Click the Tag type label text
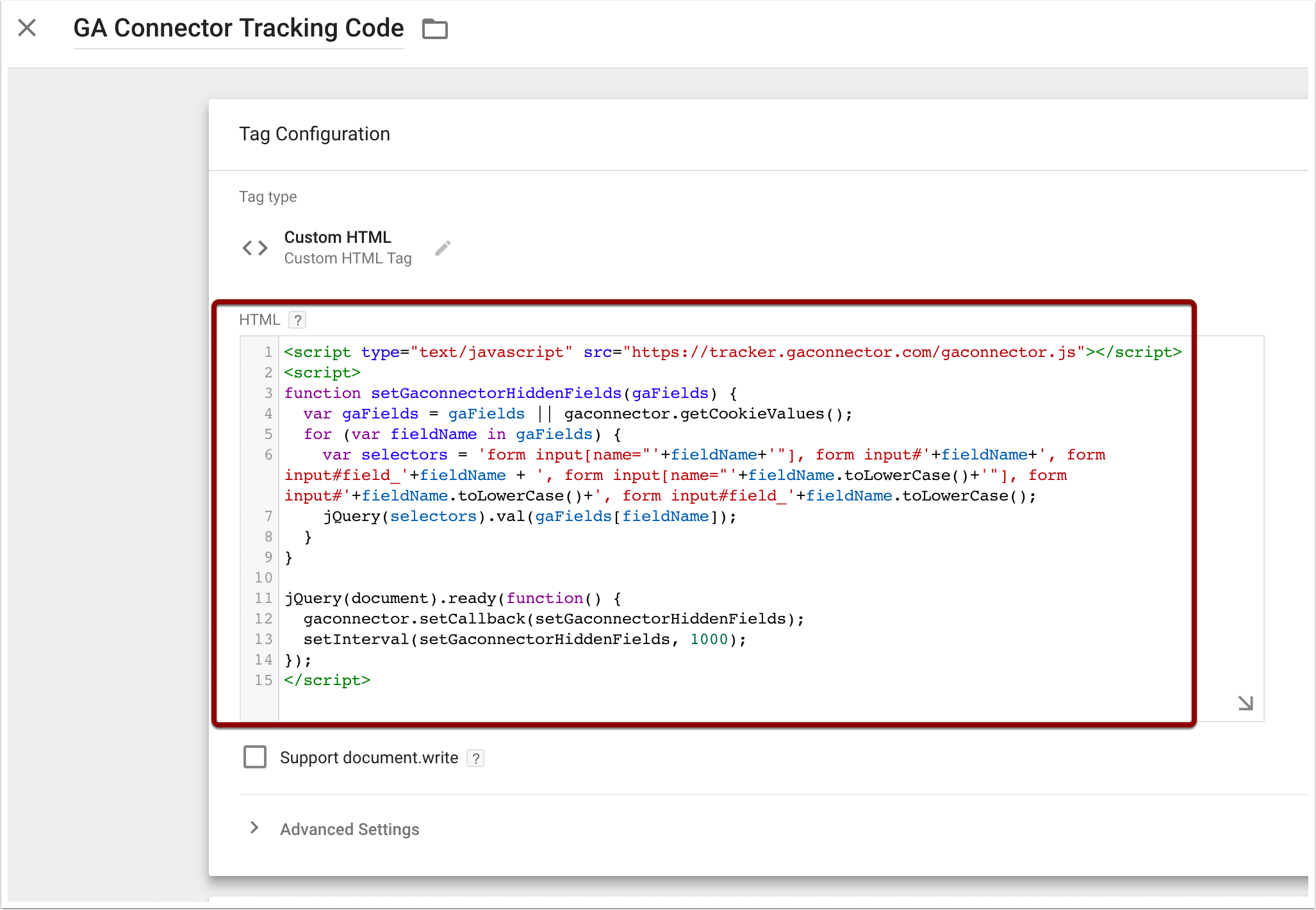The width and height of the screenshot is (1316, 910). [x=268, y=197]
